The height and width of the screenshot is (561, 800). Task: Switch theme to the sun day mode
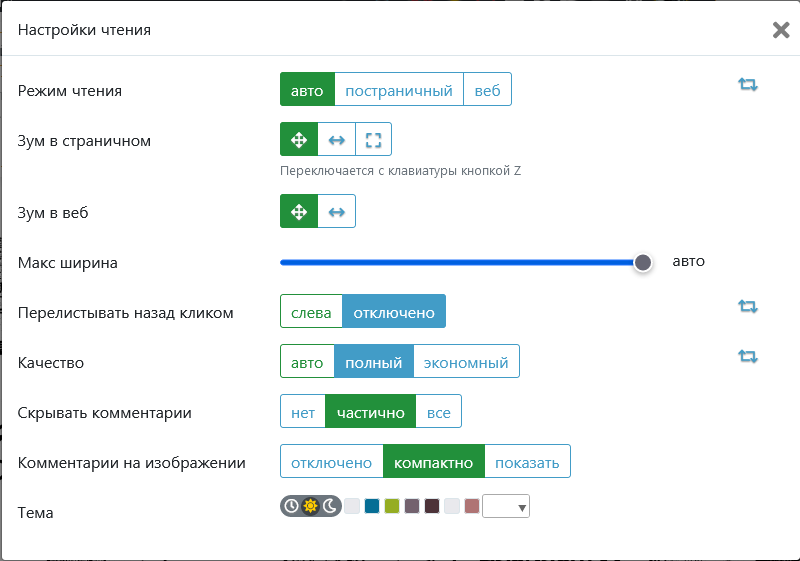(x=310, y=507)
